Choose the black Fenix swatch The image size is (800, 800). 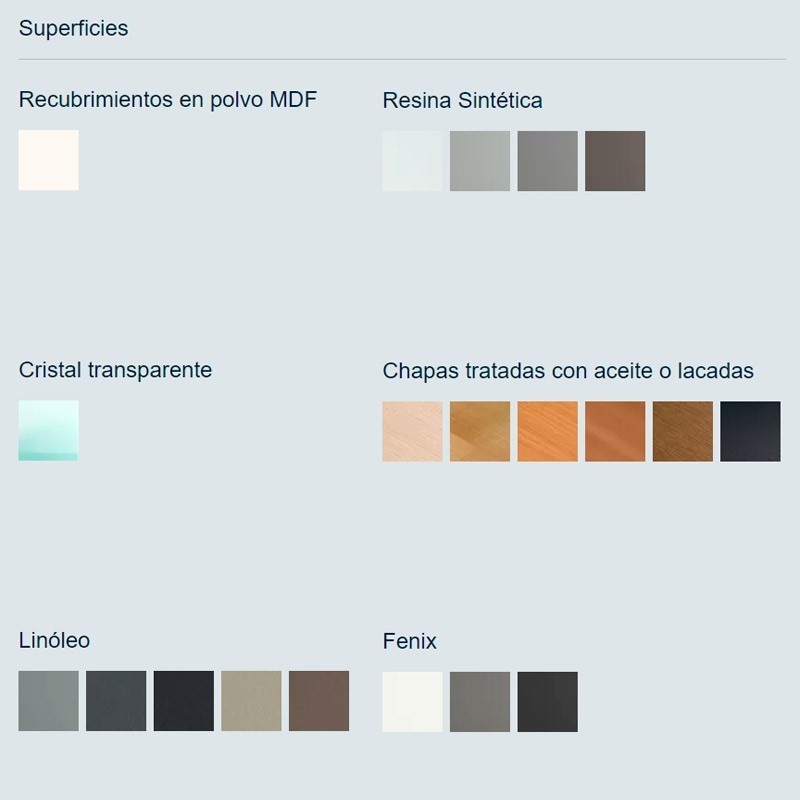pyautogui.click(x=547, y=702)
